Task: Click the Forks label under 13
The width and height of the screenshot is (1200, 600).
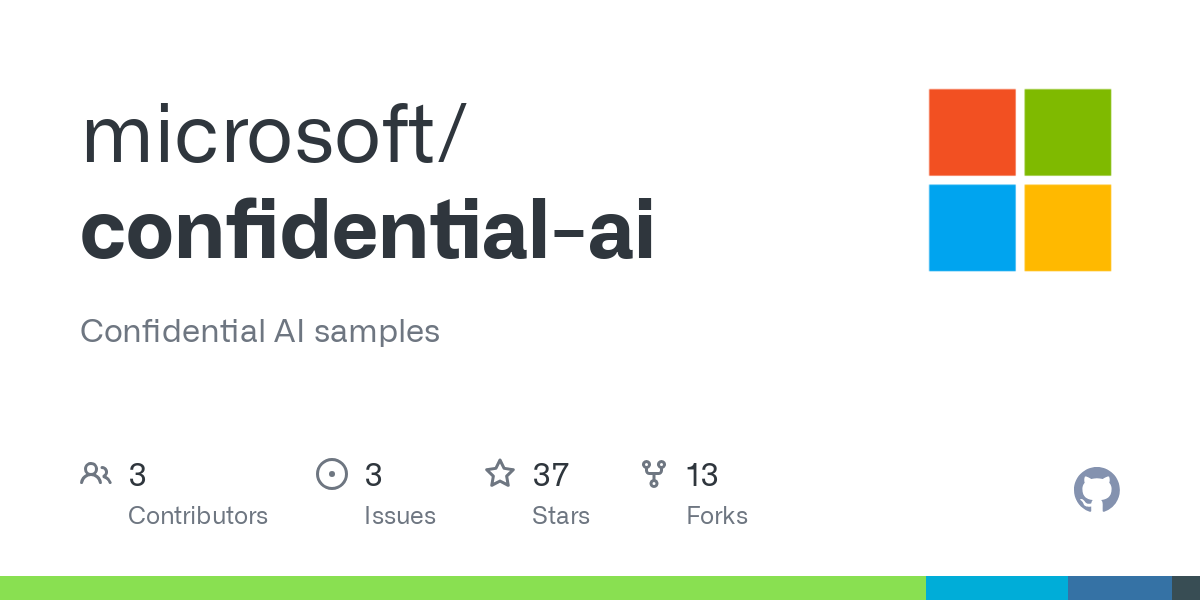Action: pos(717,516)
